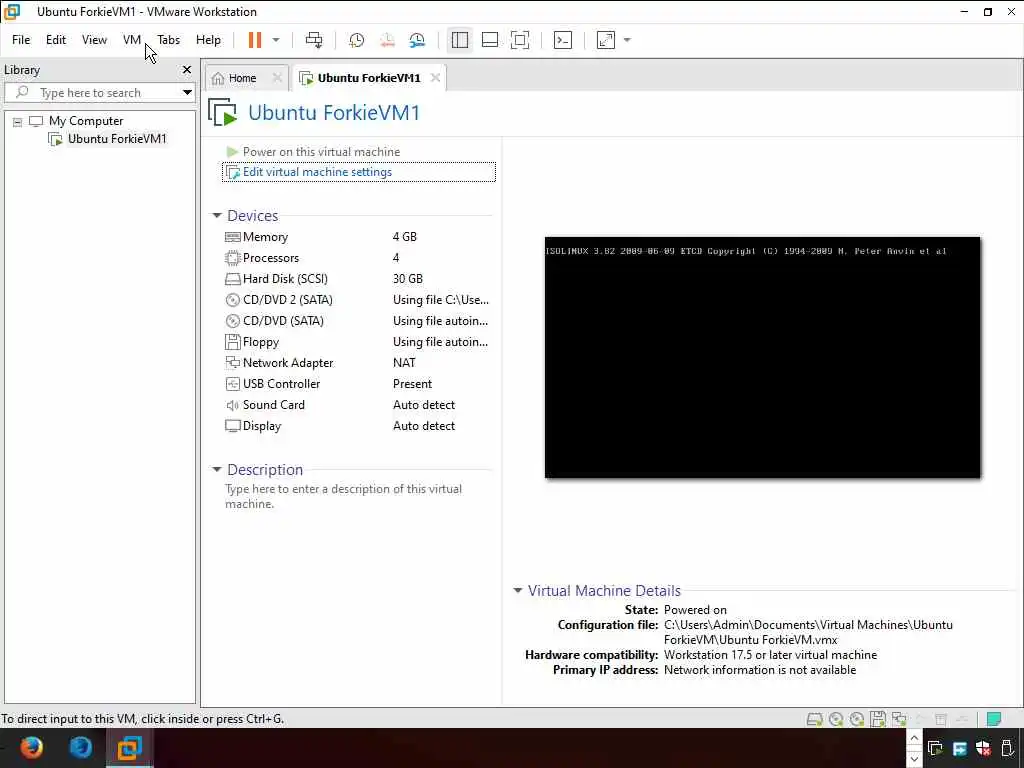Click the stretch guest toolbar icon
This screenshot has height=768, width=1024.
point(606,40)
